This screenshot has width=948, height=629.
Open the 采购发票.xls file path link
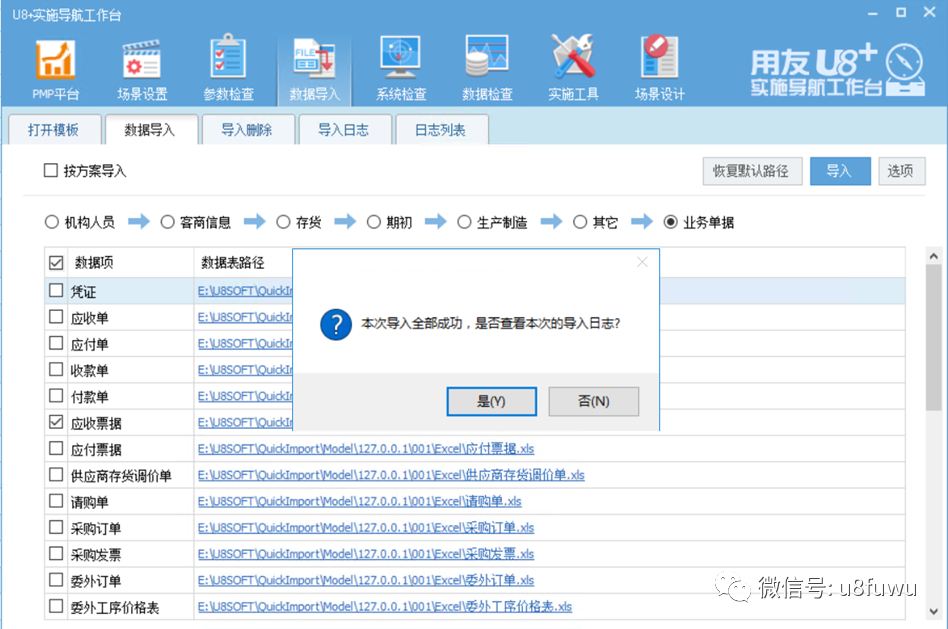pyautogui.click(x=366, y=554)
